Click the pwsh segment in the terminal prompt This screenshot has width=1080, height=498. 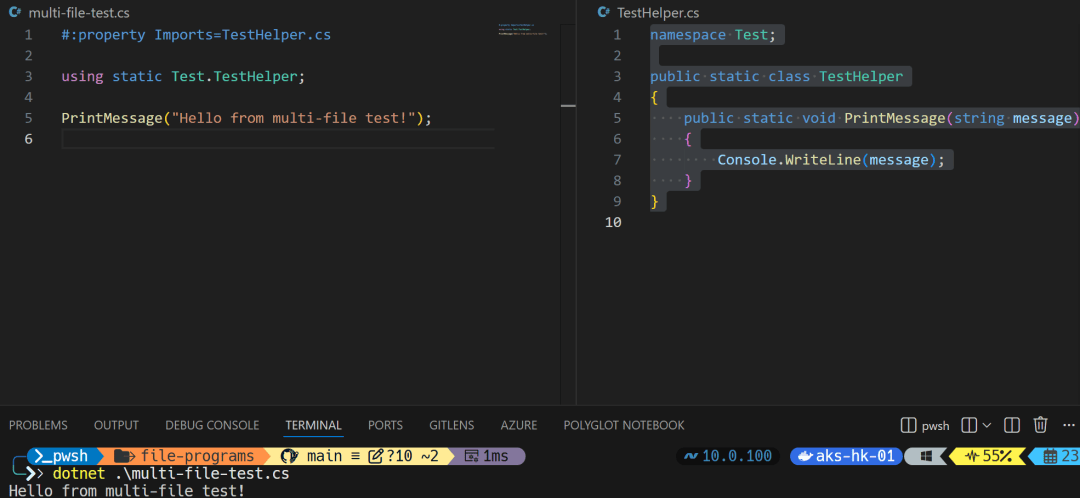(63, 456)
